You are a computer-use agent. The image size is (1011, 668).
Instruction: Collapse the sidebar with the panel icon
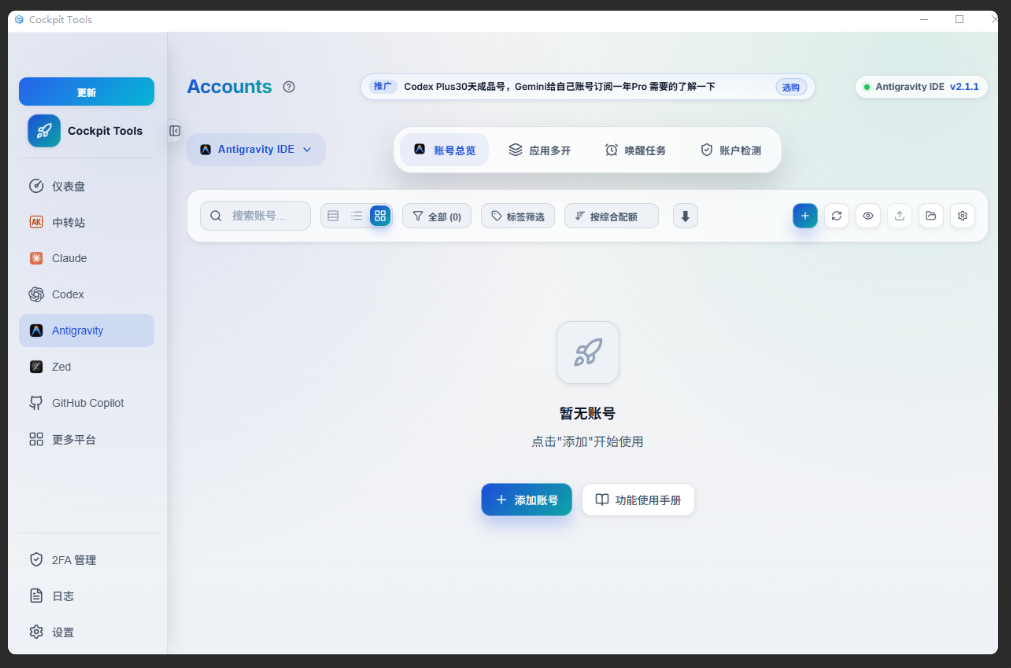(175, 131)
